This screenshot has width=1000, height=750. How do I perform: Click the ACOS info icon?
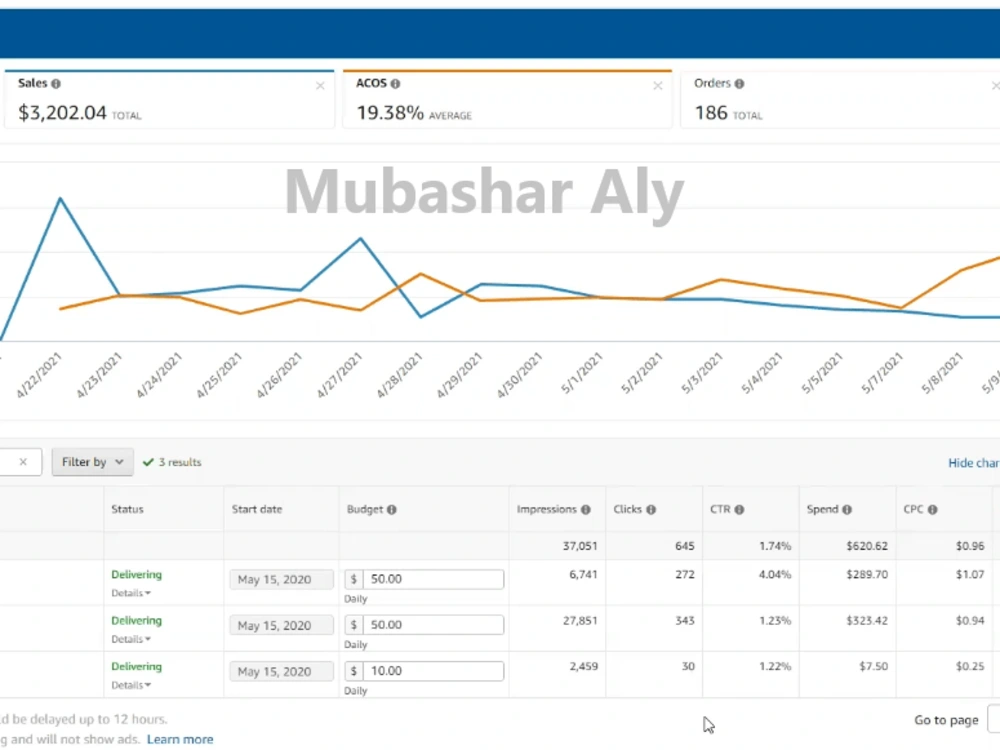pos(395,84)
